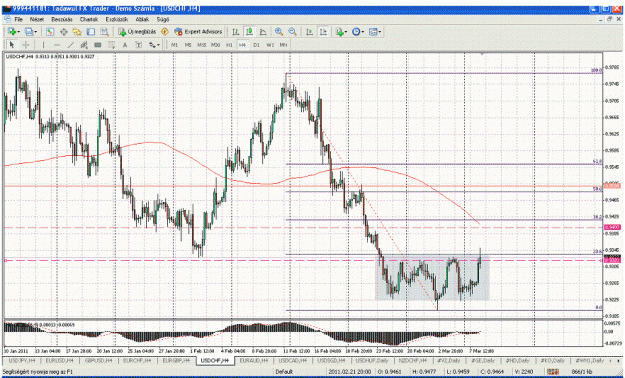Launch the Strategy Tester magnifier icon
Image resolution: width=625 pixels, height=378 pixels.
(104, 32)
